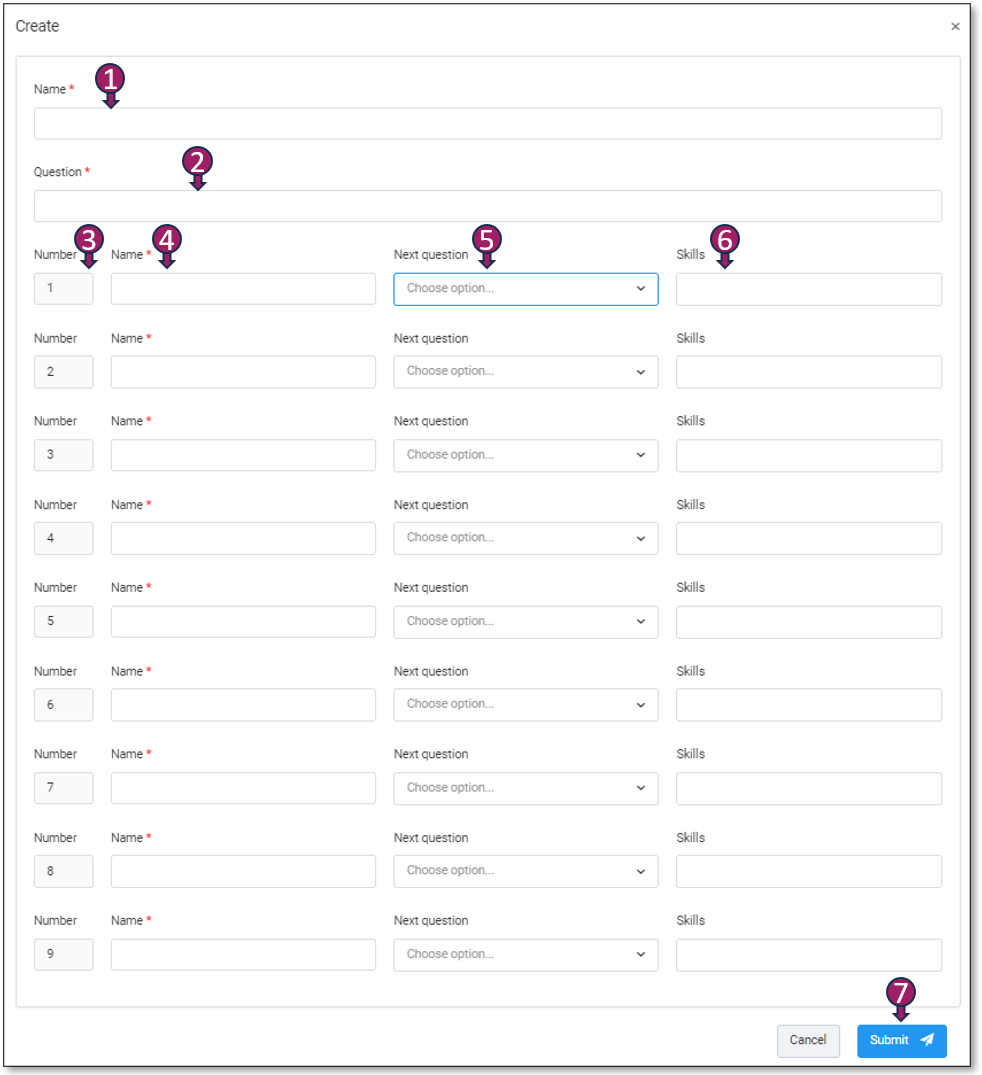
Task: Click the Skills field in row 1
Action: [808, 288]
